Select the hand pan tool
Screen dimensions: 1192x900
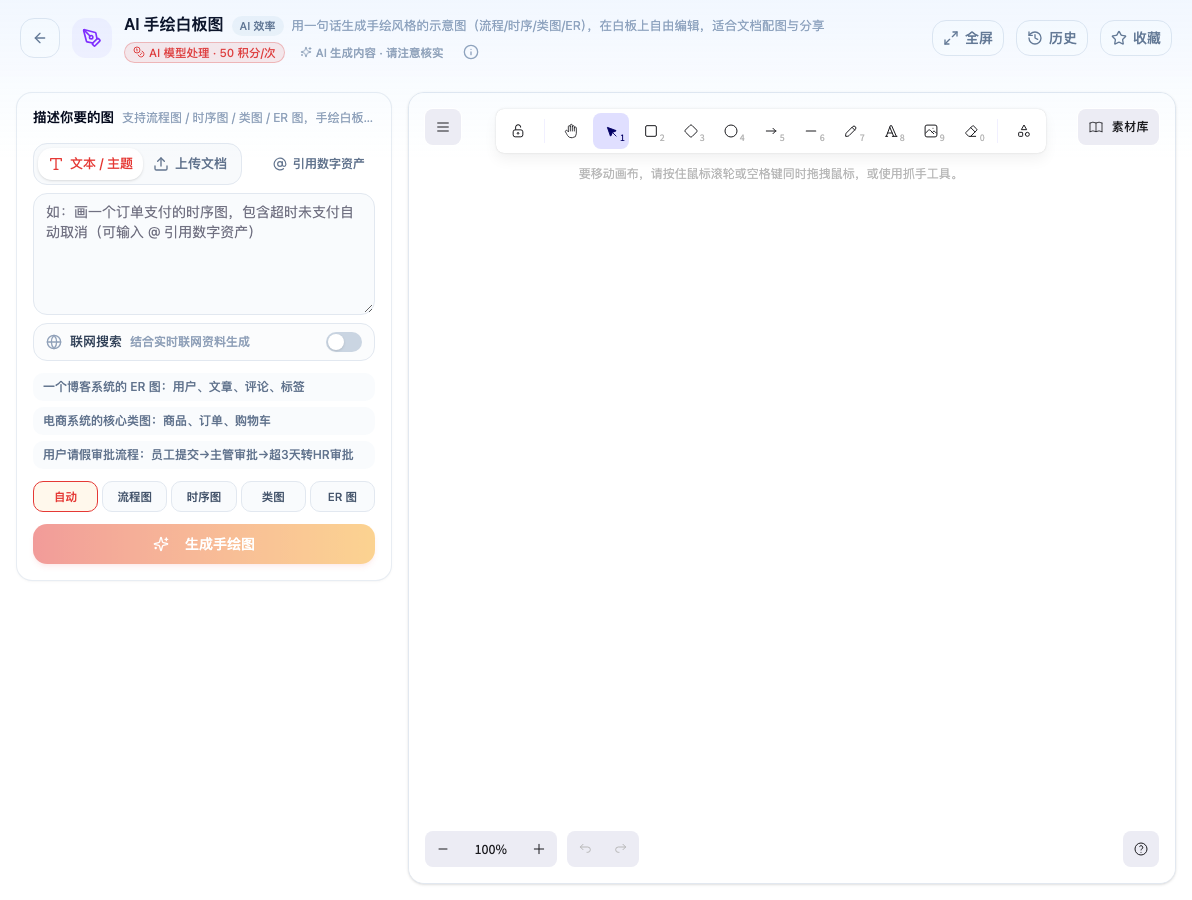point(571,131)
